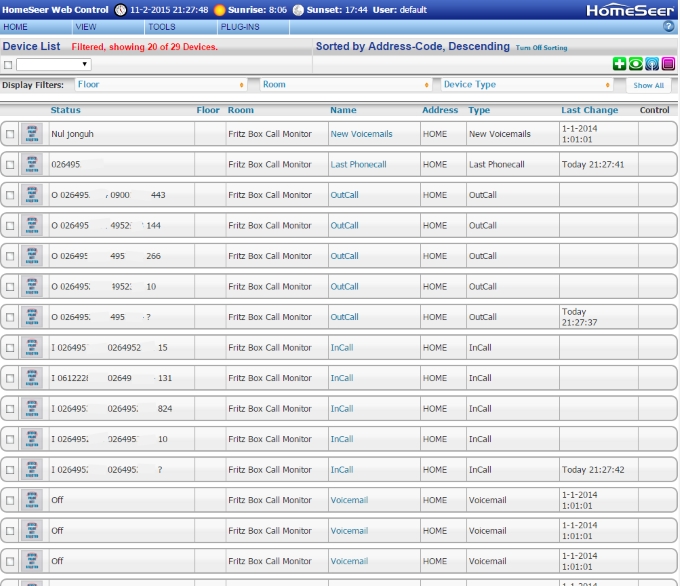Click device icon of InCall row ending 824
The height and width of the screenshot is (586, 680).
coord(32,409)
